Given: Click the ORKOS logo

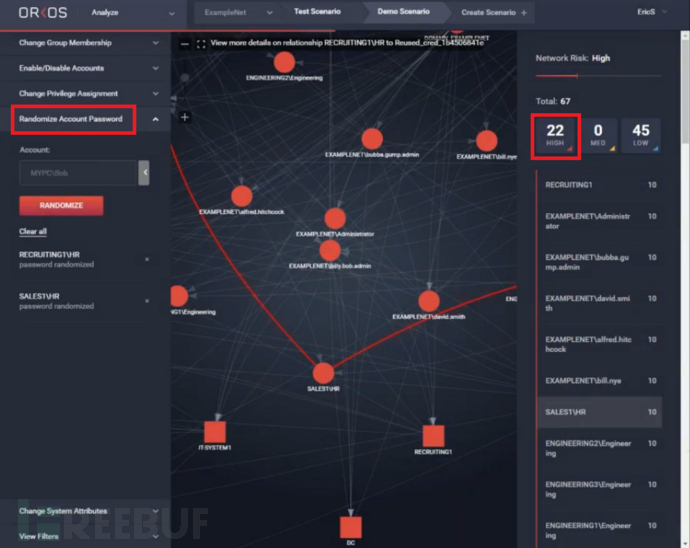Looking at the screenshot, I should pyautogui.click(x=43, y=12).
